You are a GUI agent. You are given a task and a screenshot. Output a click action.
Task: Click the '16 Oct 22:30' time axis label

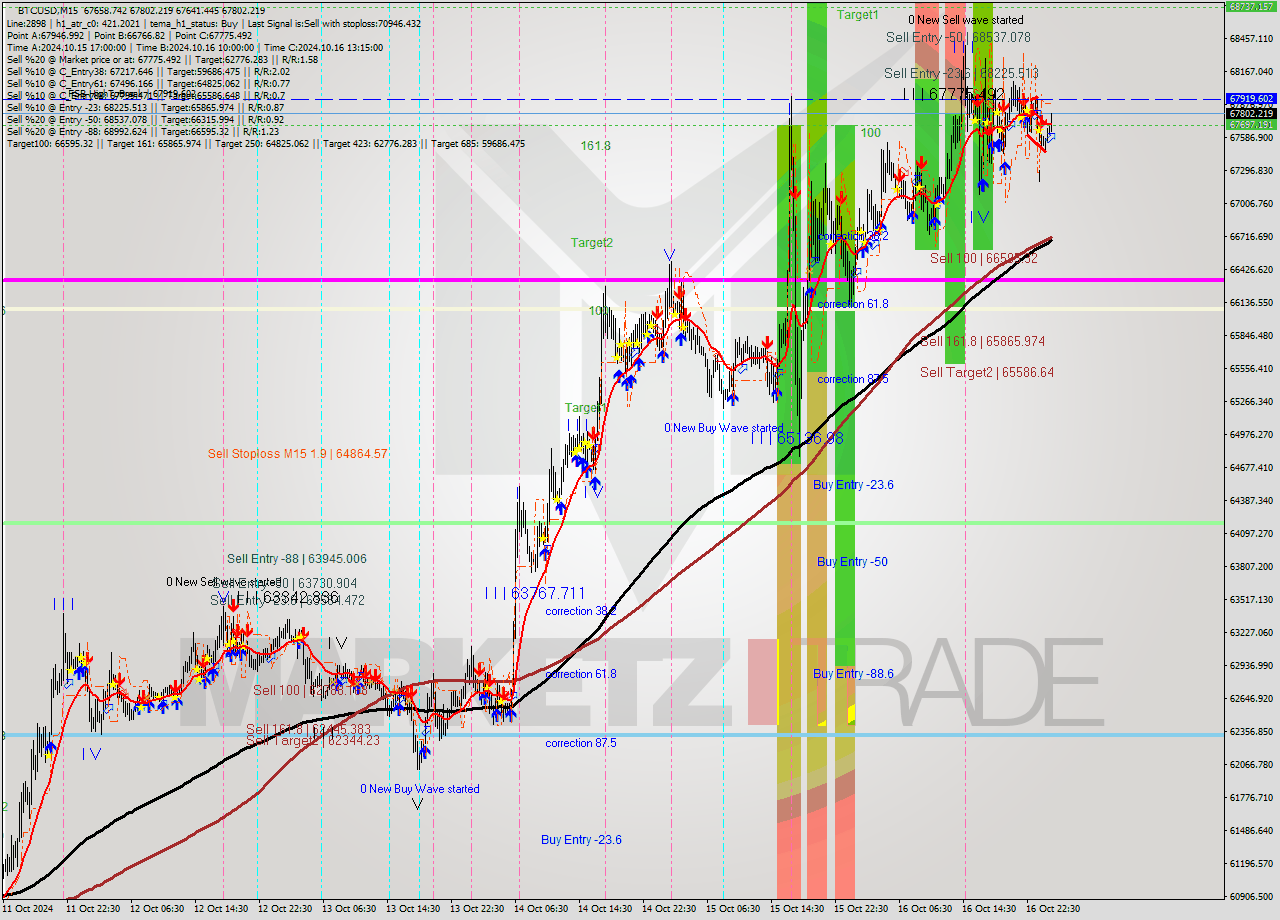click(x=1053, y=909)
